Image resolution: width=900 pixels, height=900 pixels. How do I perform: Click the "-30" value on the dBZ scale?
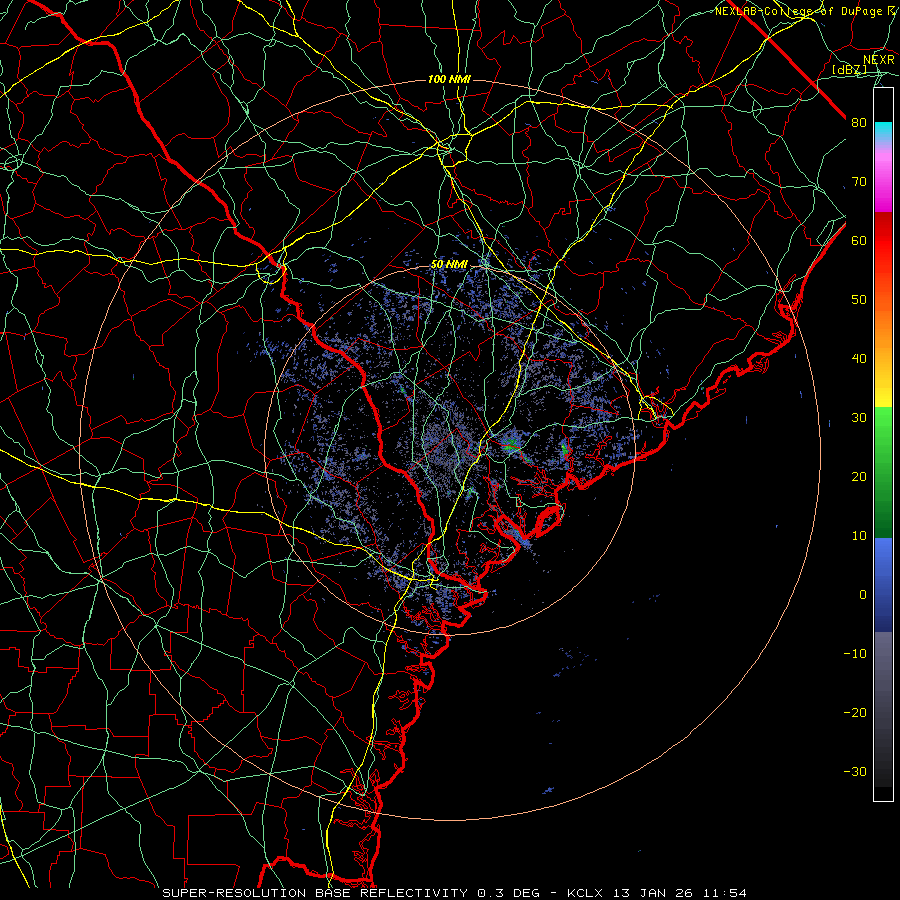(855, 772)
